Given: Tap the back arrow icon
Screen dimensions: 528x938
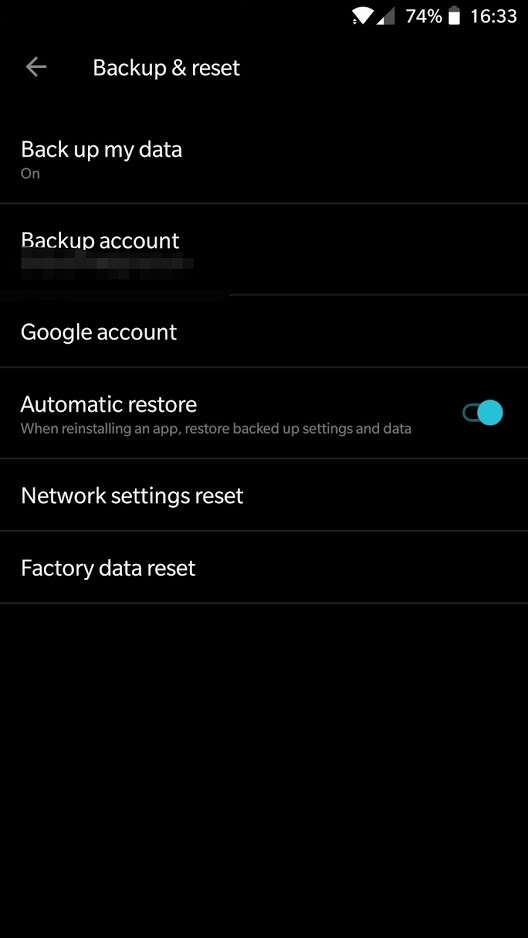Looking at the screenshot, I should 36,67.
